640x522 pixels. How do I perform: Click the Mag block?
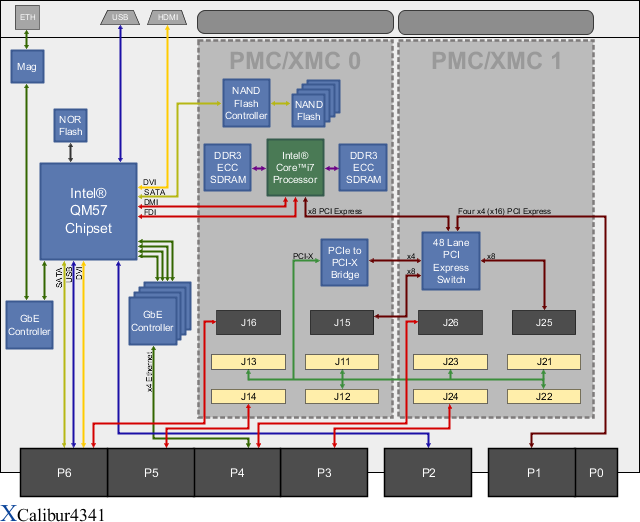[27, 67]
